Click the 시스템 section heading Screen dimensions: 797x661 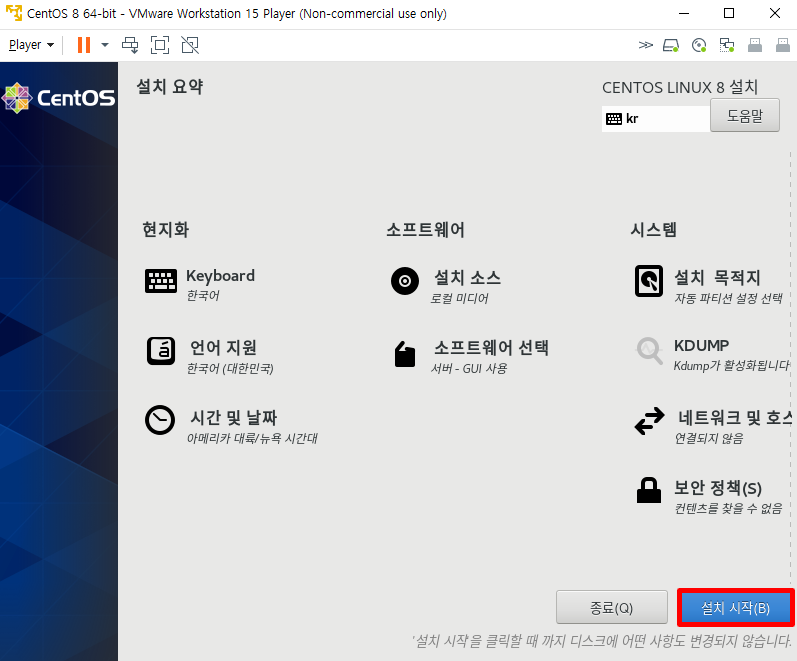[654, 229]
